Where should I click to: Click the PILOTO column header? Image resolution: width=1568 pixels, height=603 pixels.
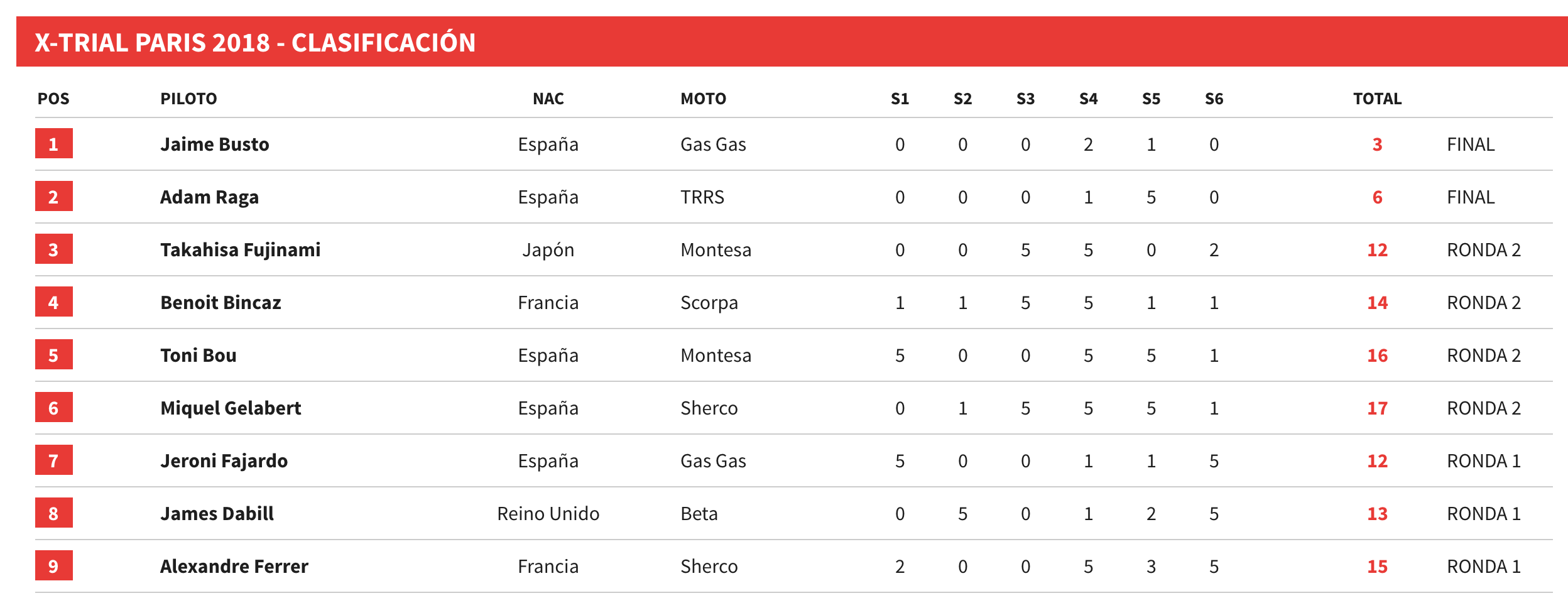188,99
